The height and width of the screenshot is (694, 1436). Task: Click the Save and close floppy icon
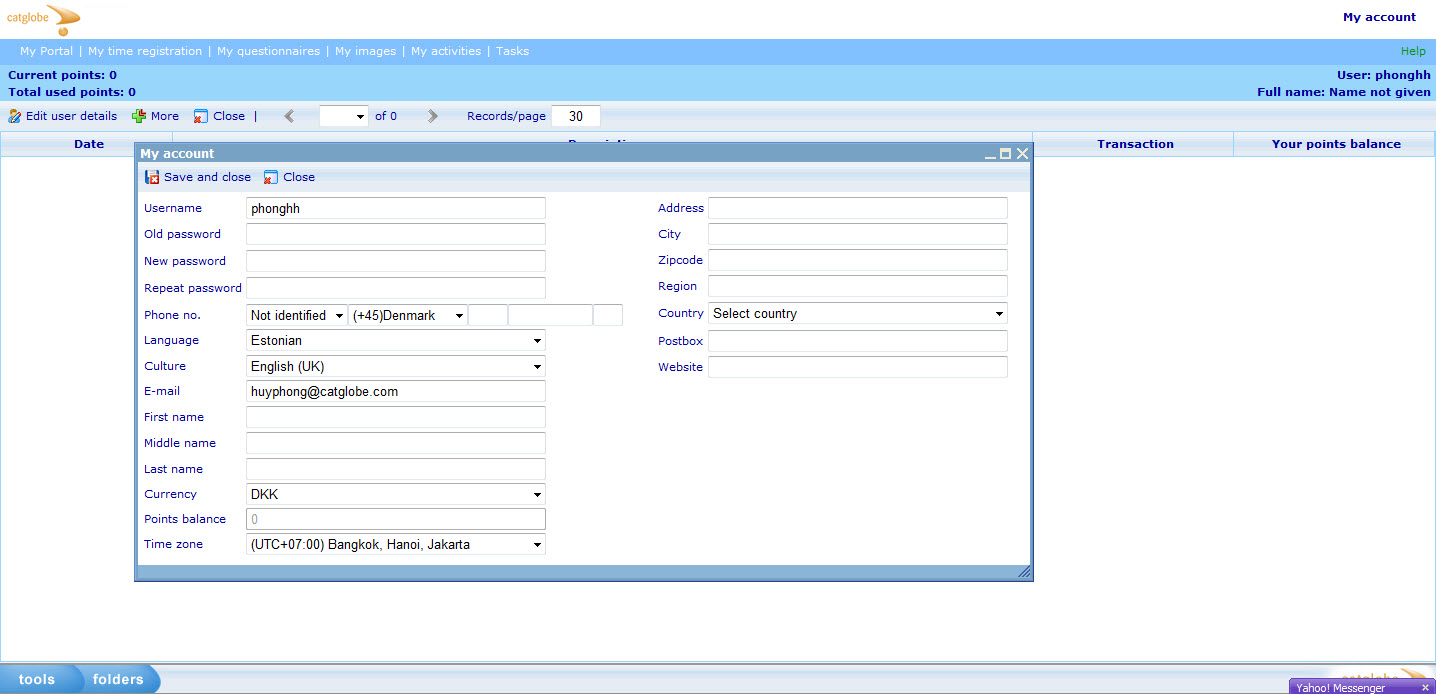pos(152,177)
